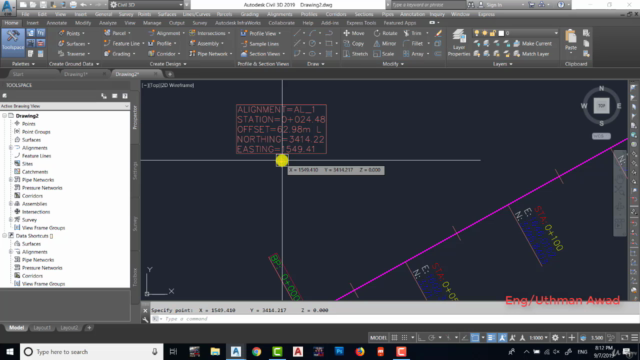Click the Workspace Switching gear icon
The image size is (640, 360).
(x=555, y=338)
